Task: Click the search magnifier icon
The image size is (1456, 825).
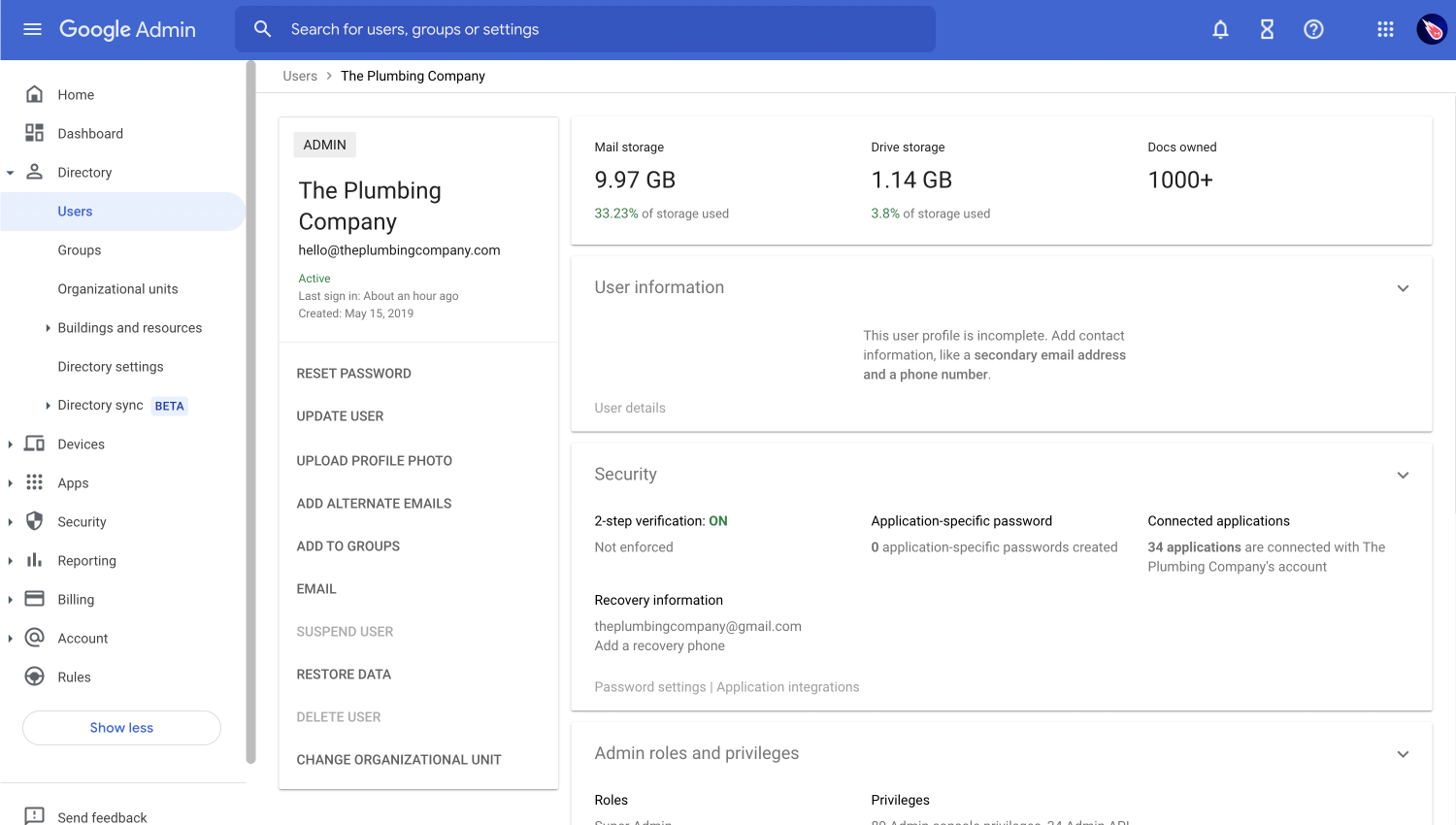Action: [263, 29]
